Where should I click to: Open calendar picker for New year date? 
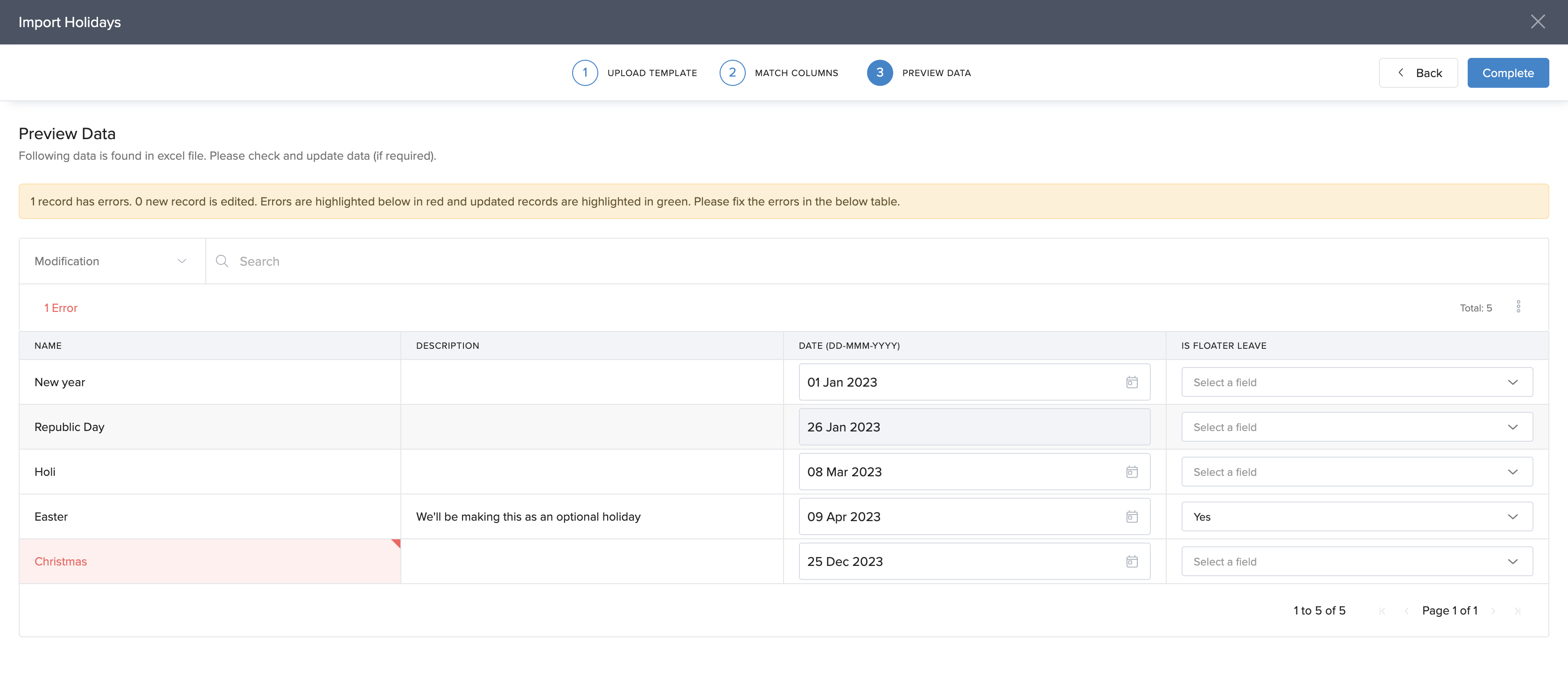[1132, 382]
